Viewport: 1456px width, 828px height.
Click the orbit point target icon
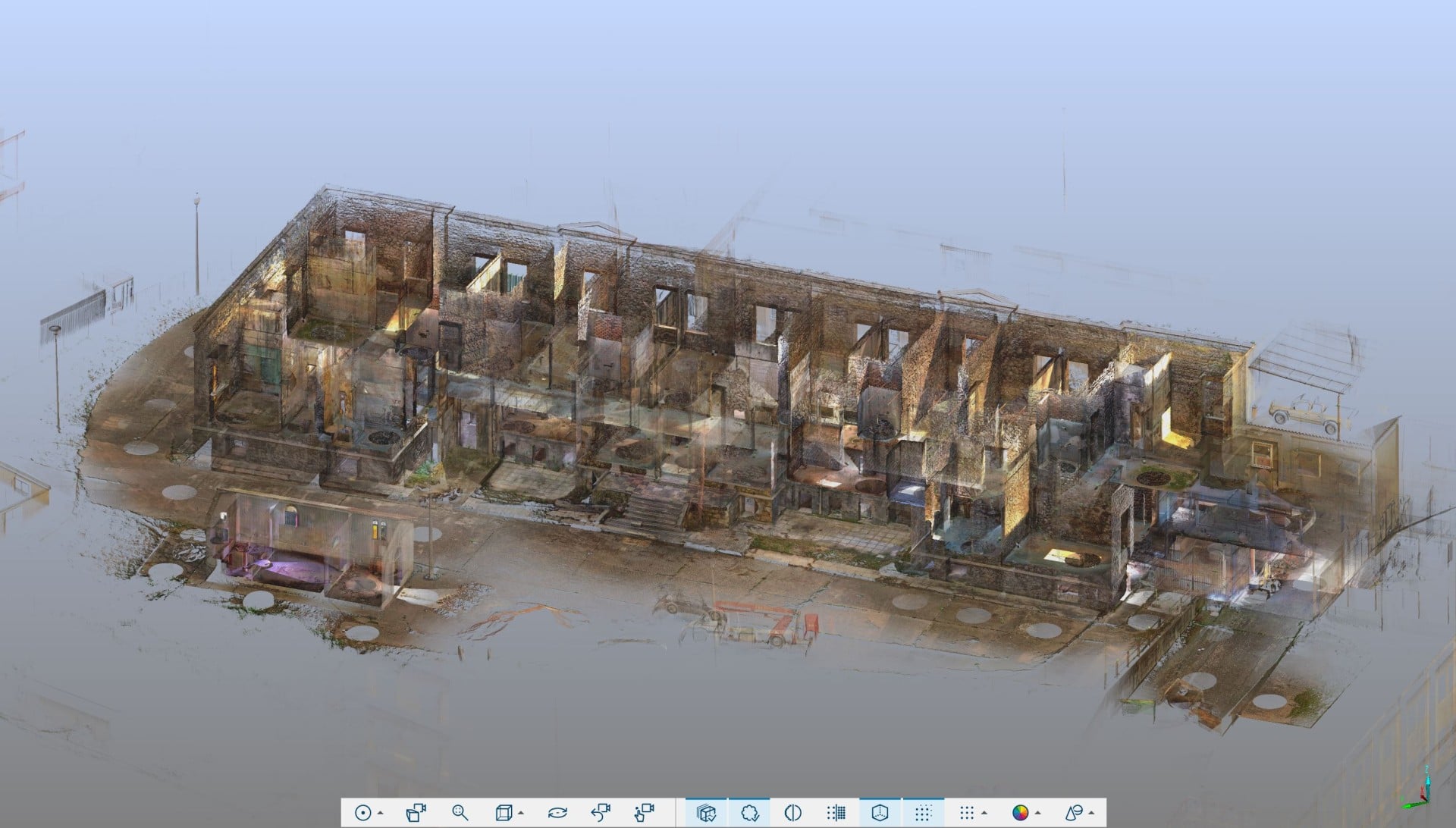(362, 813)
